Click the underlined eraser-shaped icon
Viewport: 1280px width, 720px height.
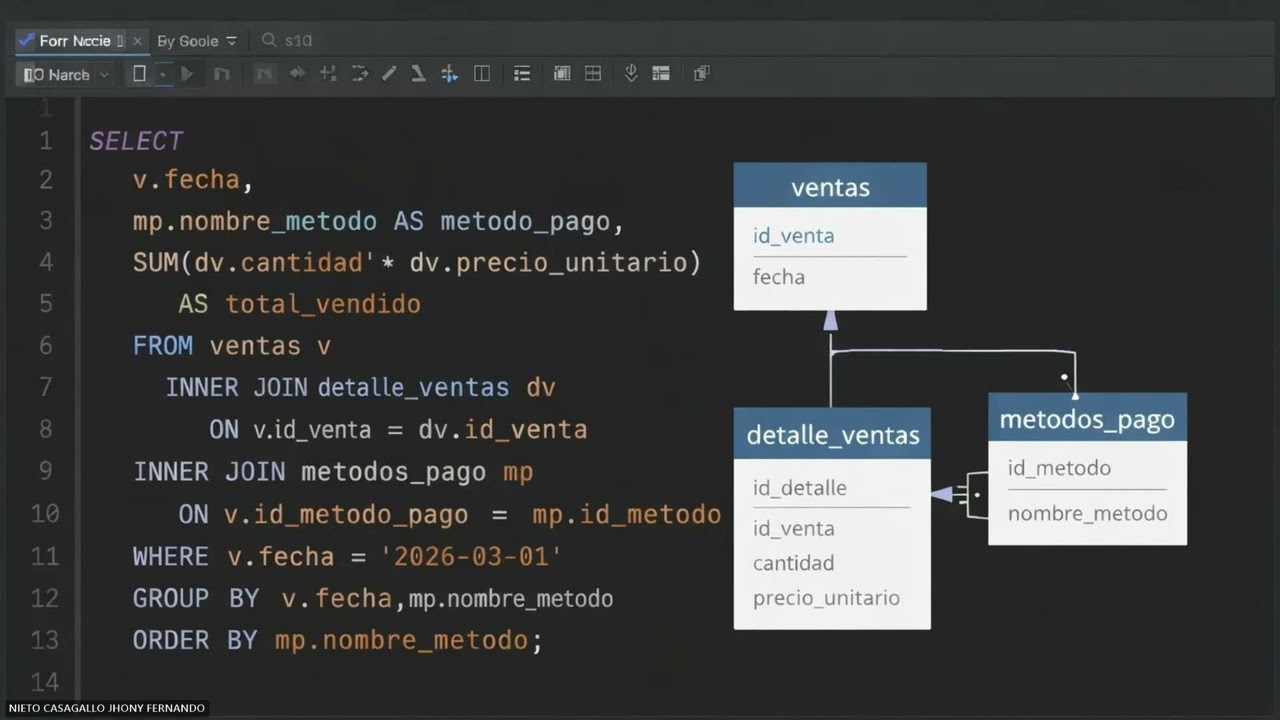click(x=419, y=74)
